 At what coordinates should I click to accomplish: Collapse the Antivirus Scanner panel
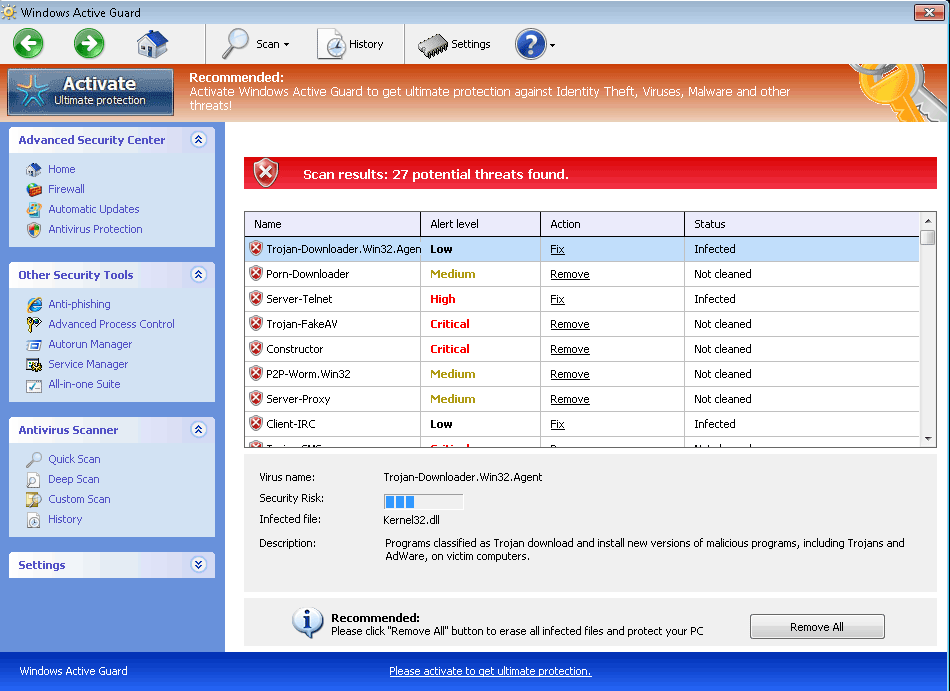[x=198, y=430]
